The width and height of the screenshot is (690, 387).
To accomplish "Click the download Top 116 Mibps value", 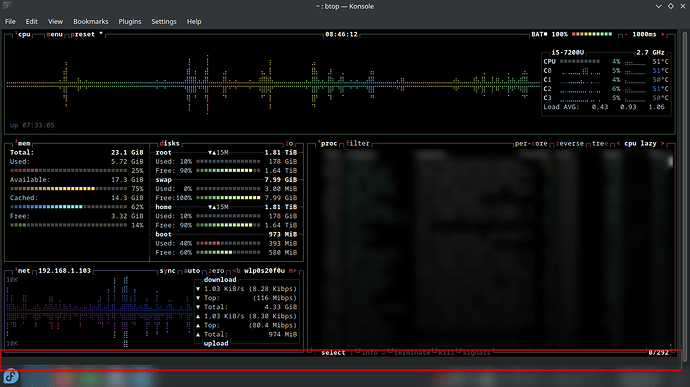I will click(275, 298).
